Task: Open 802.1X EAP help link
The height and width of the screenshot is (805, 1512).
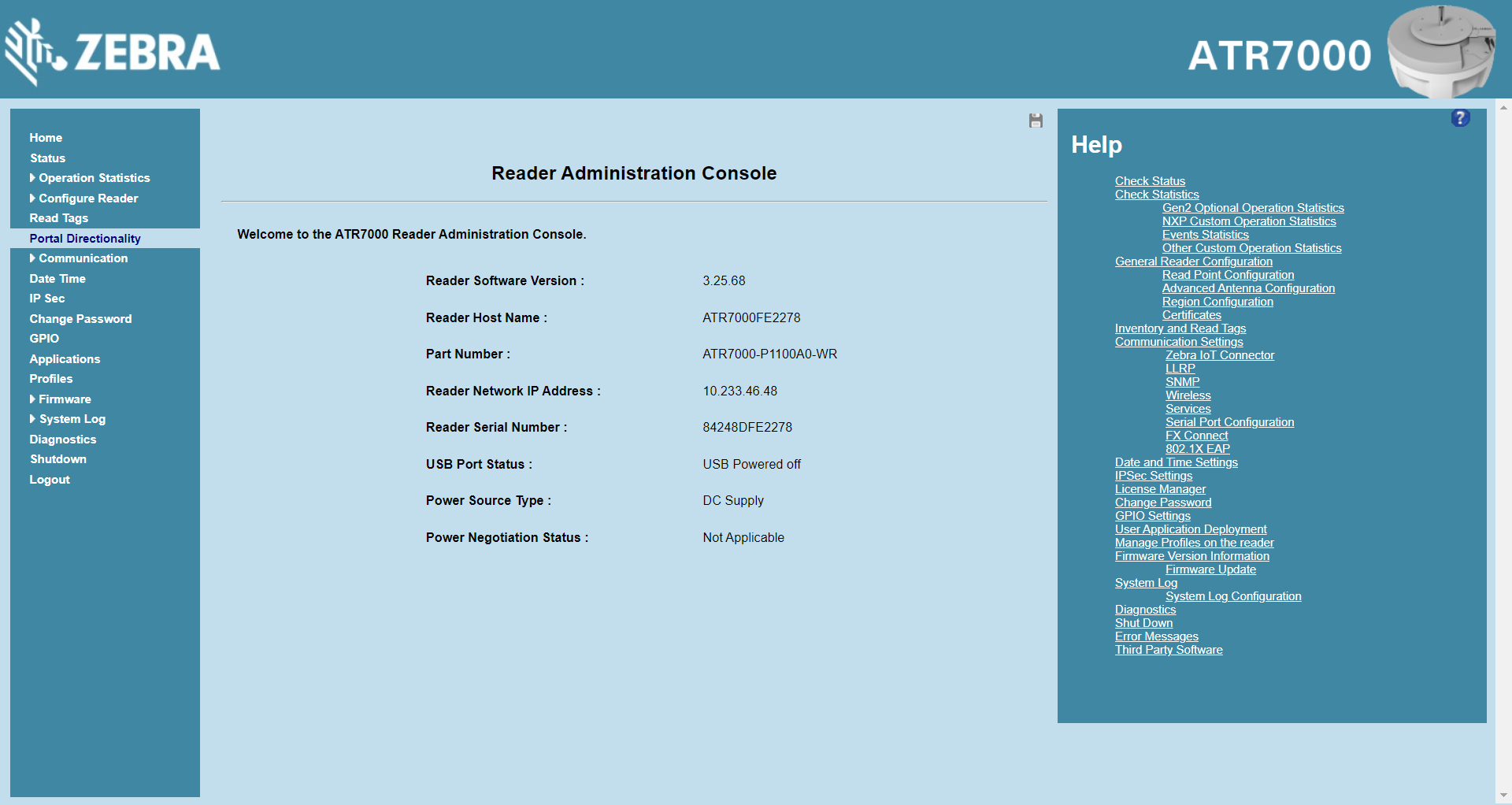Action: pyautogui.click(x=1198, y=449)
